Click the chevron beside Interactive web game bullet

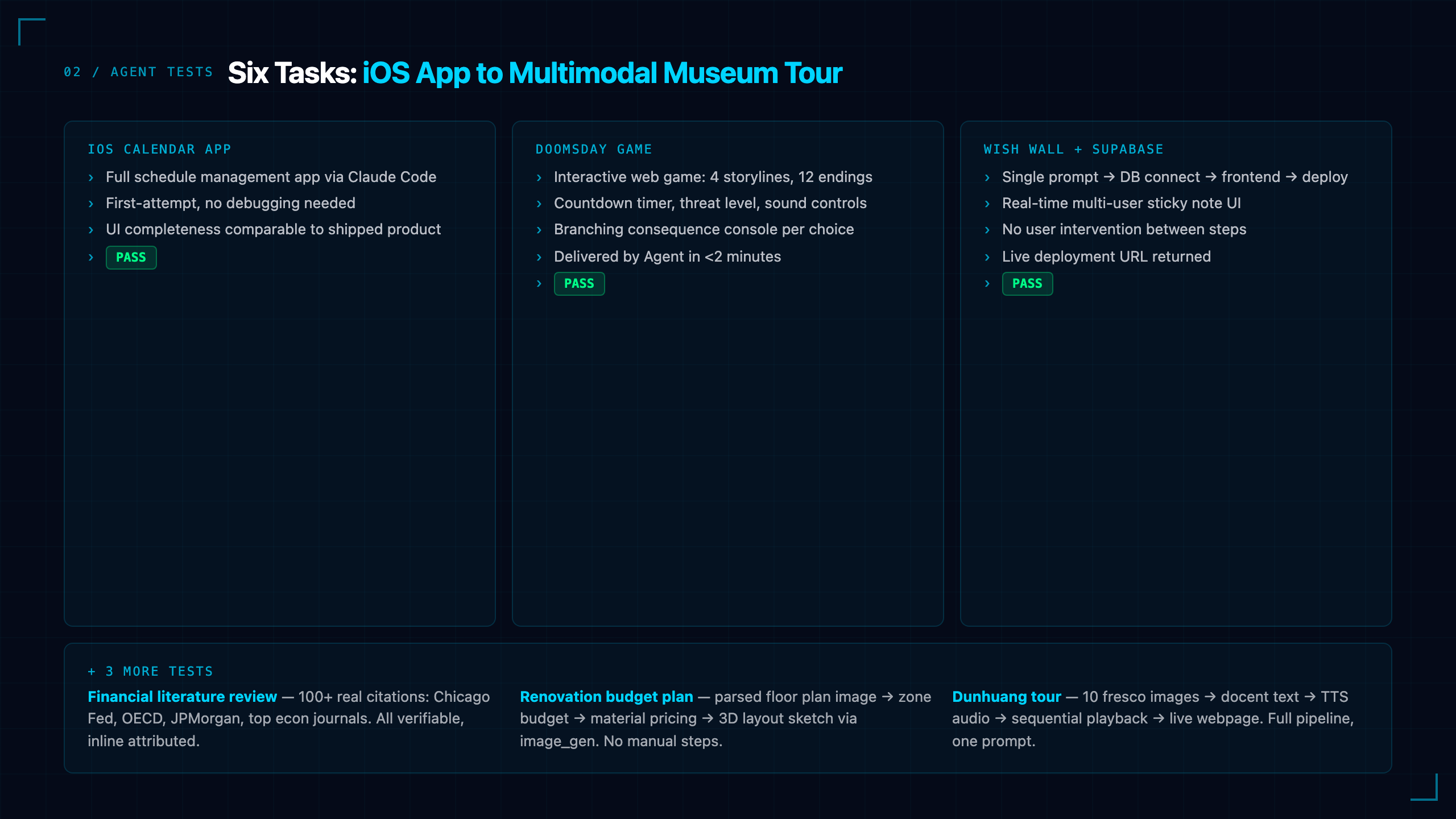coord(539,177)
